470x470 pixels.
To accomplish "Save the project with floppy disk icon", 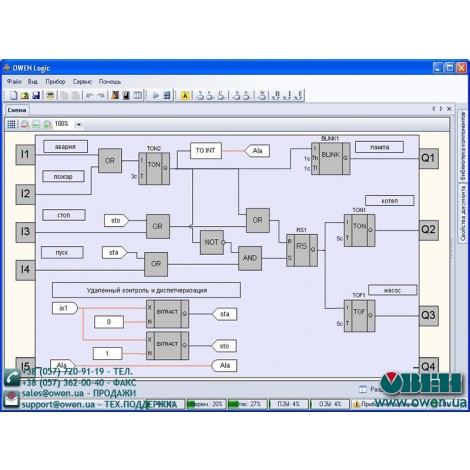I will (x=36, y=96).
